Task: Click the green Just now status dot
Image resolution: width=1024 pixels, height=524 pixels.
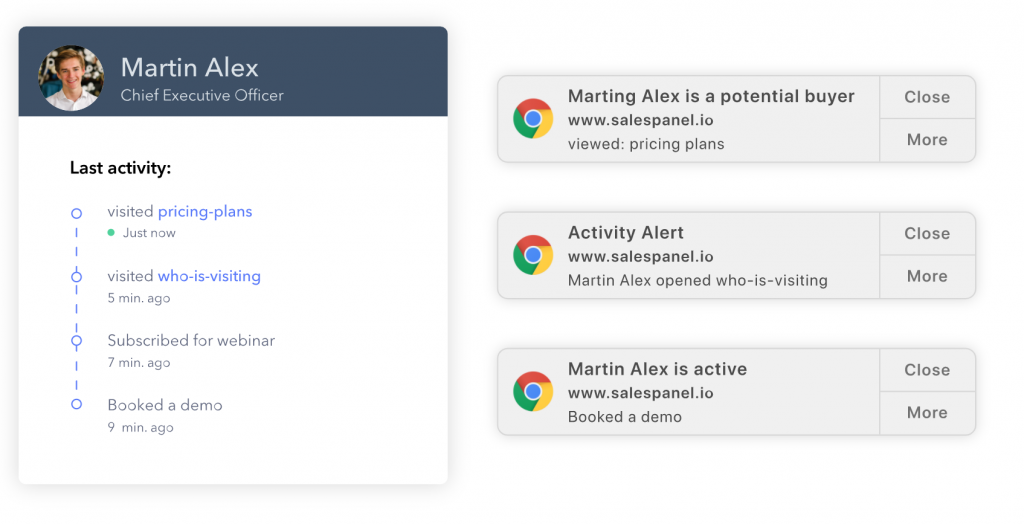Action: (112, 233)
